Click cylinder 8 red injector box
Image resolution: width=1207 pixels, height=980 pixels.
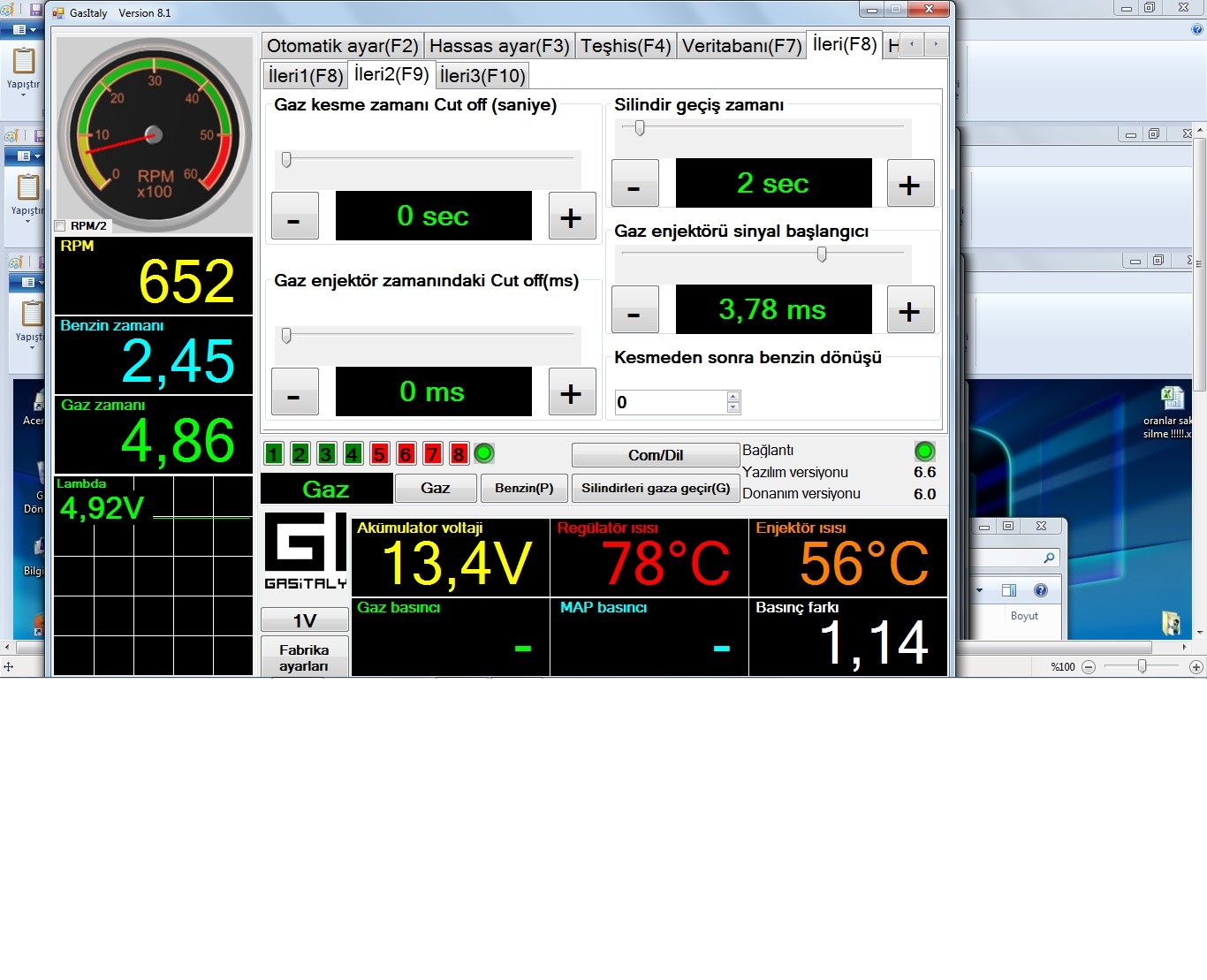(x=459, y=454)
